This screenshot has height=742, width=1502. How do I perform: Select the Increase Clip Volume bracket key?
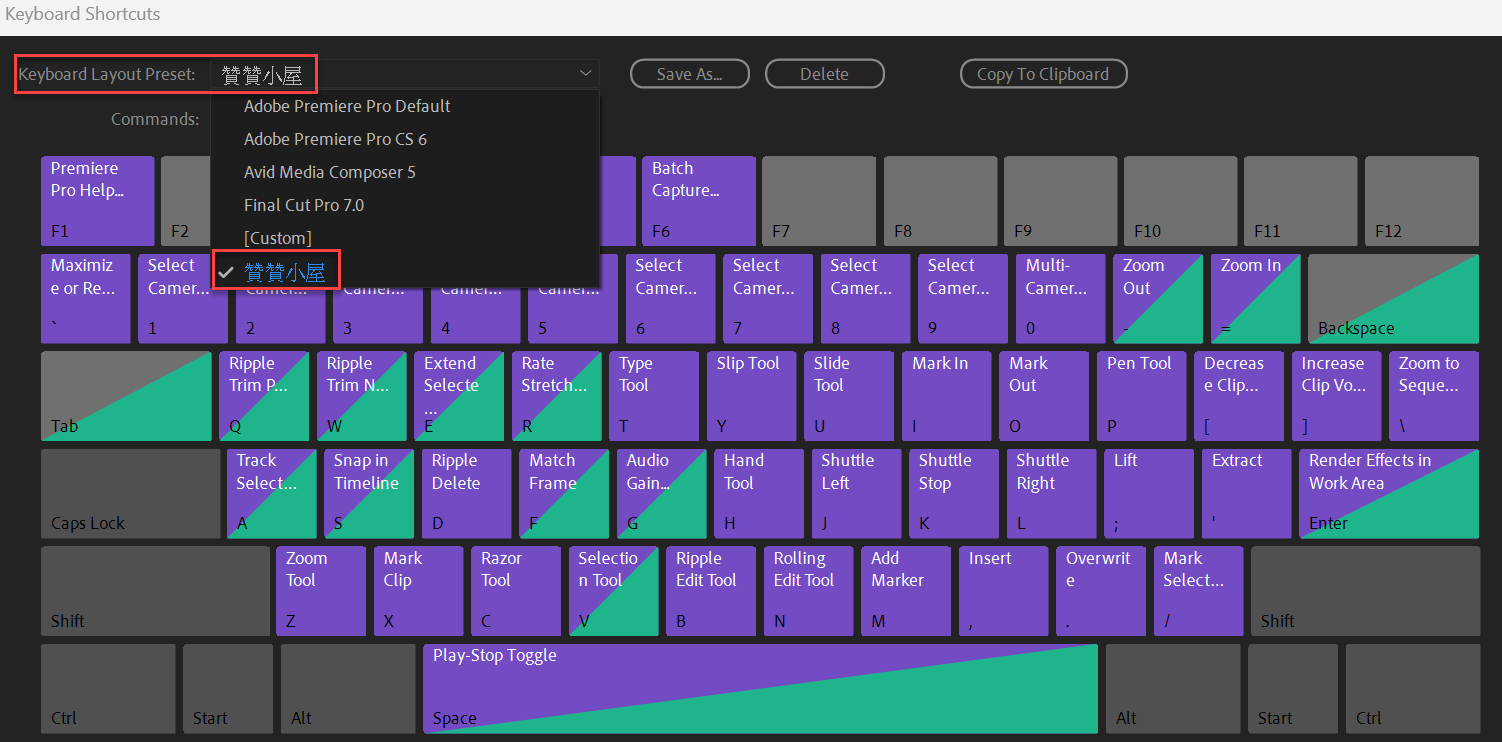[x=1337, y=396]
